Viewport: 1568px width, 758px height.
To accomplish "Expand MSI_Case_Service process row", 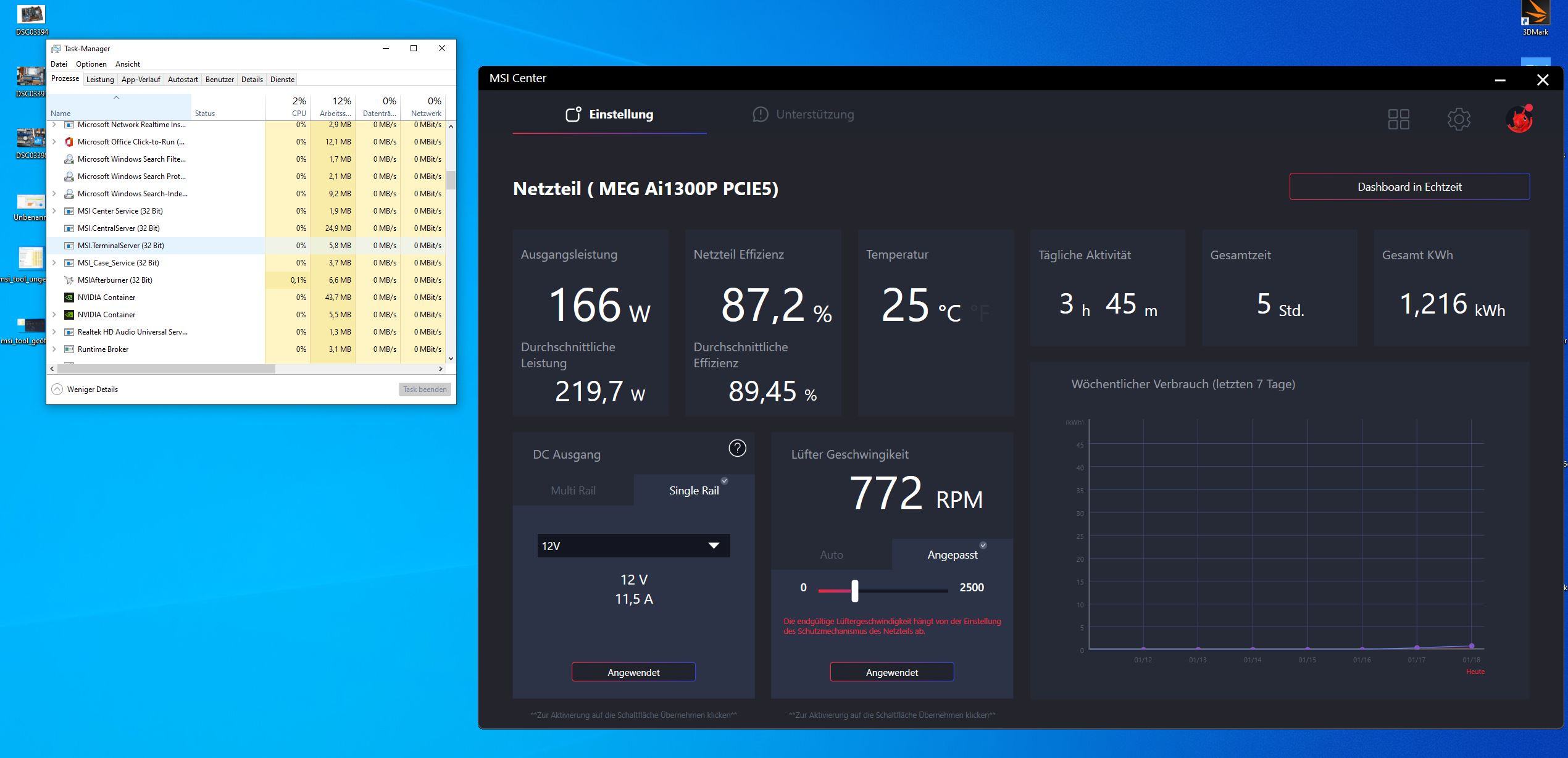I will click(54, 263).
